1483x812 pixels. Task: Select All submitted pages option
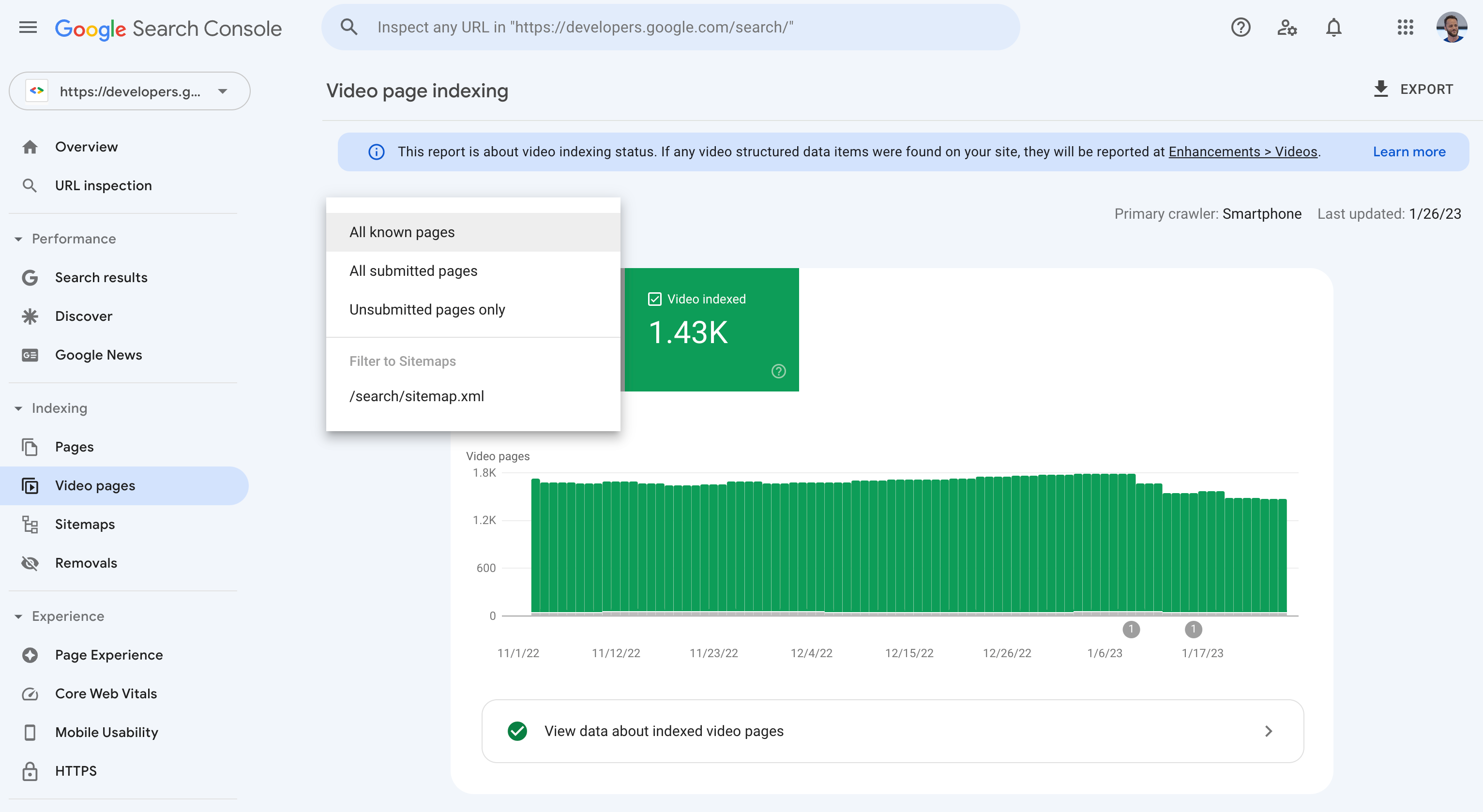413,271
